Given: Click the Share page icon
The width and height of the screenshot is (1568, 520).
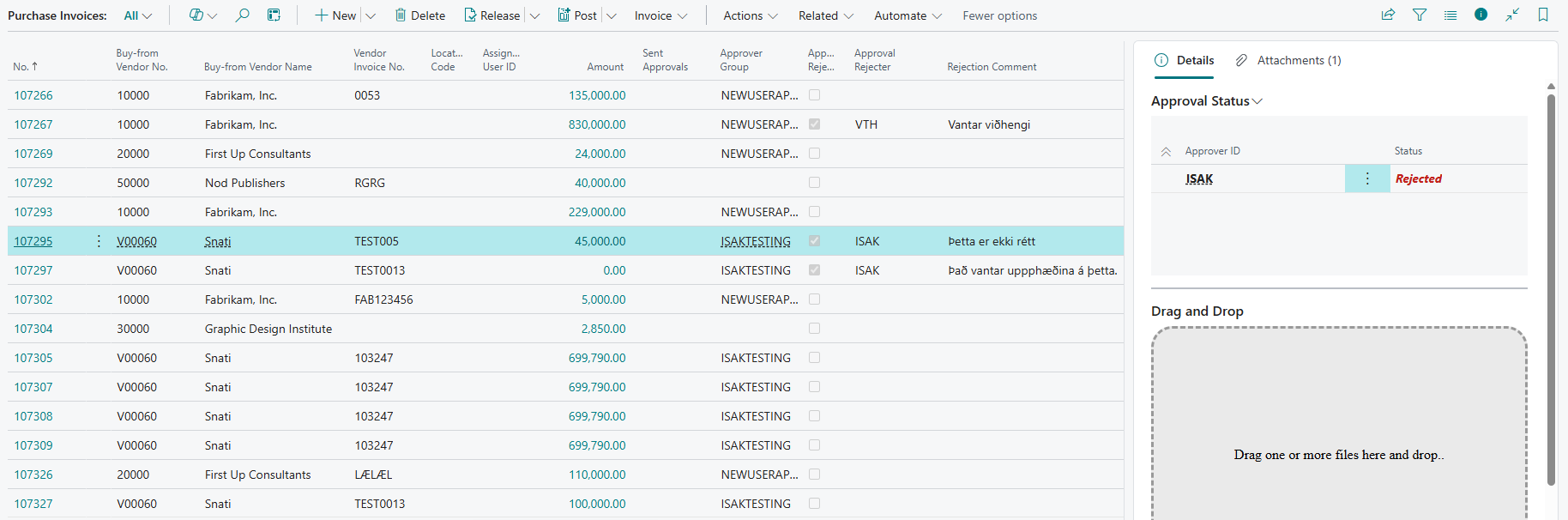Looking at the screenshot, I should (x=1388, y=15).
